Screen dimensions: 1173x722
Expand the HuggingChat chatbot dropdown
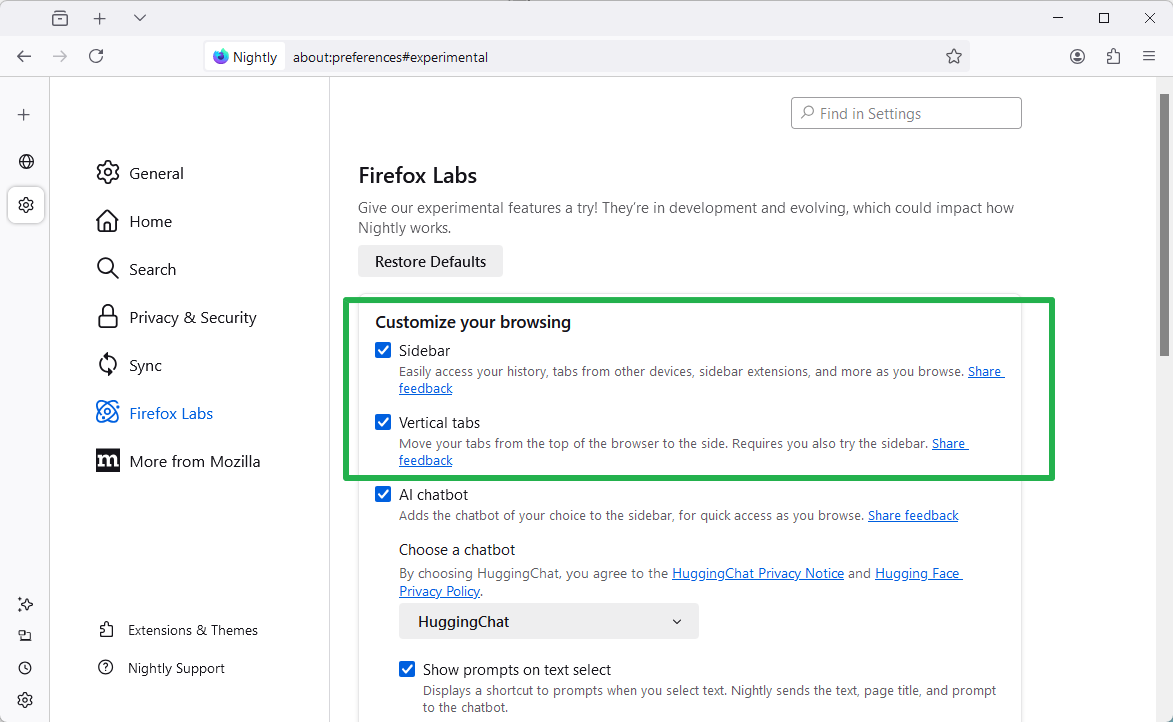coord(548,621)
